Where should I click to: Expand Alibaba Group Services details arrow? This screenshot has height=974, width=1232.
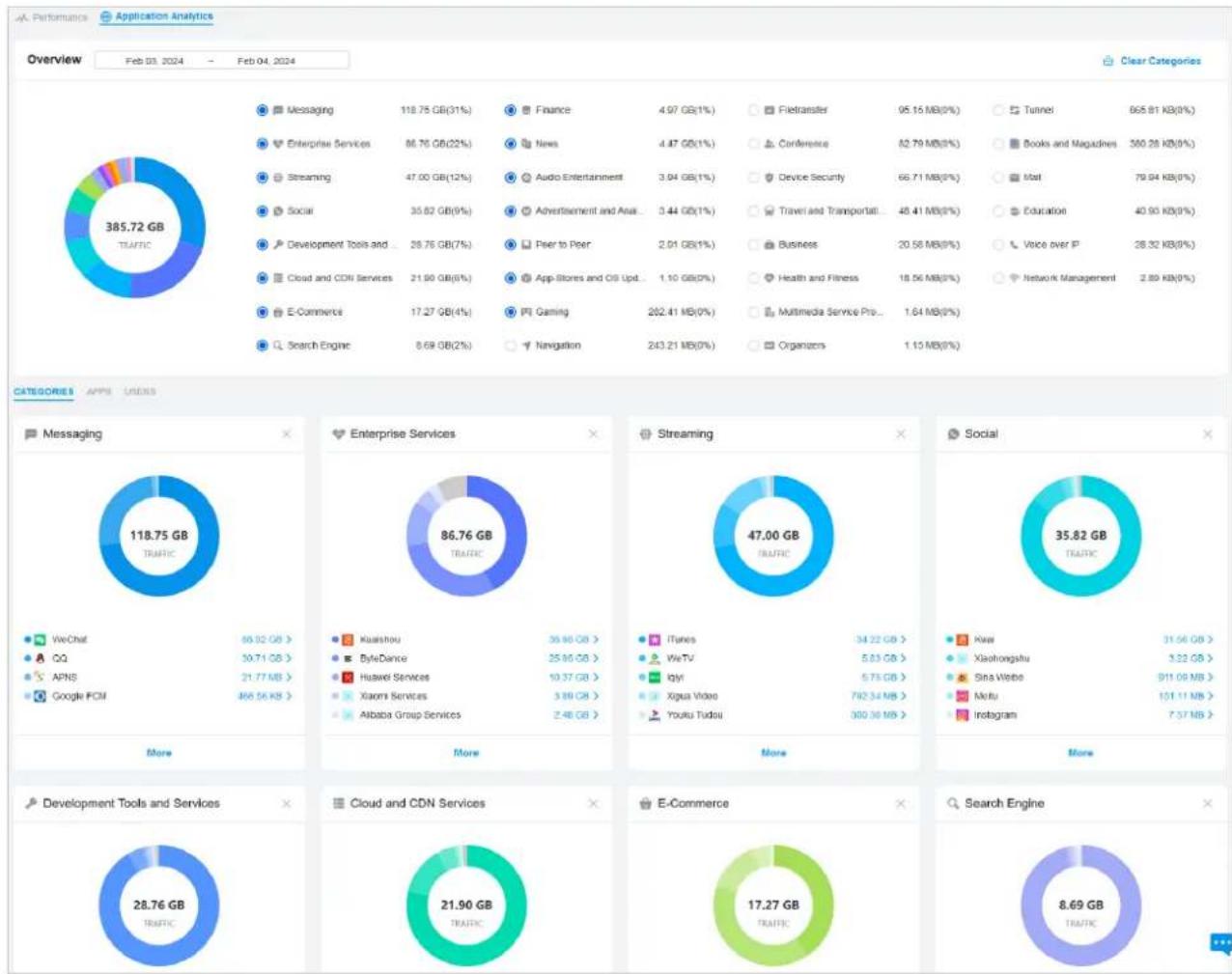[596, 715]
